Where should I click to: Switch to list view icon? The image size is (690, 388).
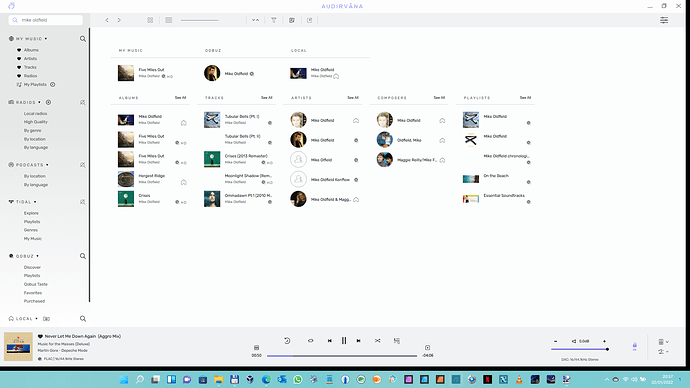tap(169, 20)
